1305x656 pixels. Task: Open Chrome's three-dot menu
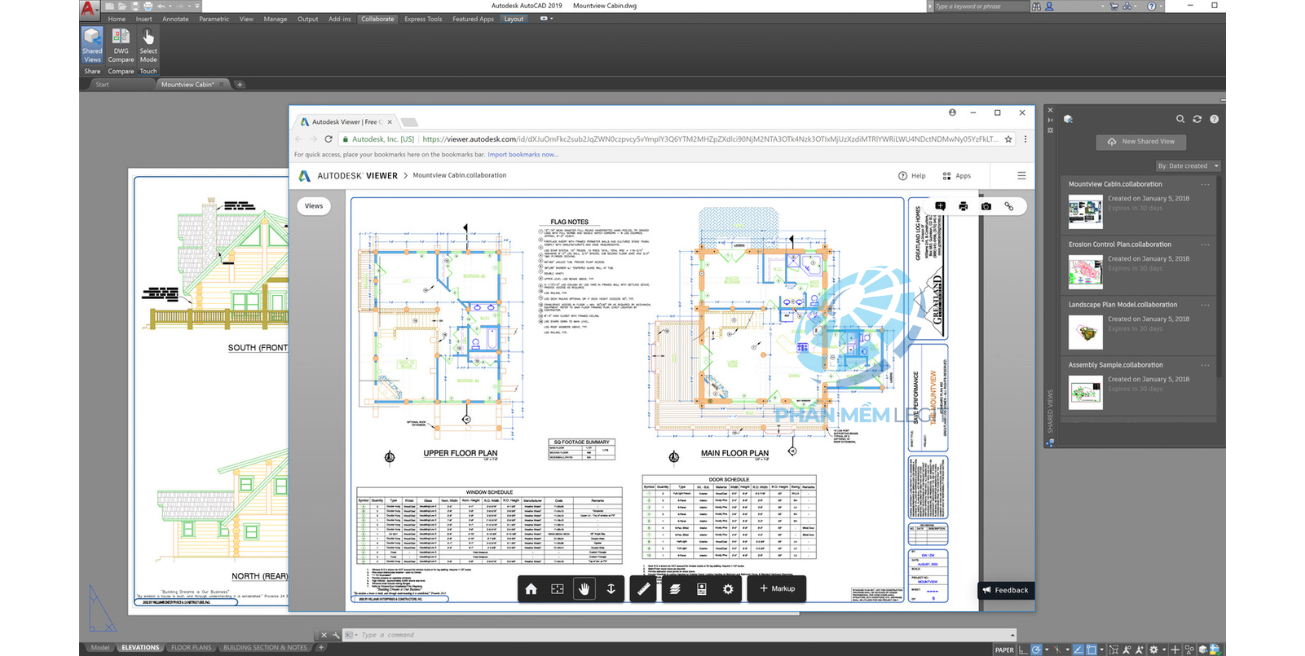1025,139
